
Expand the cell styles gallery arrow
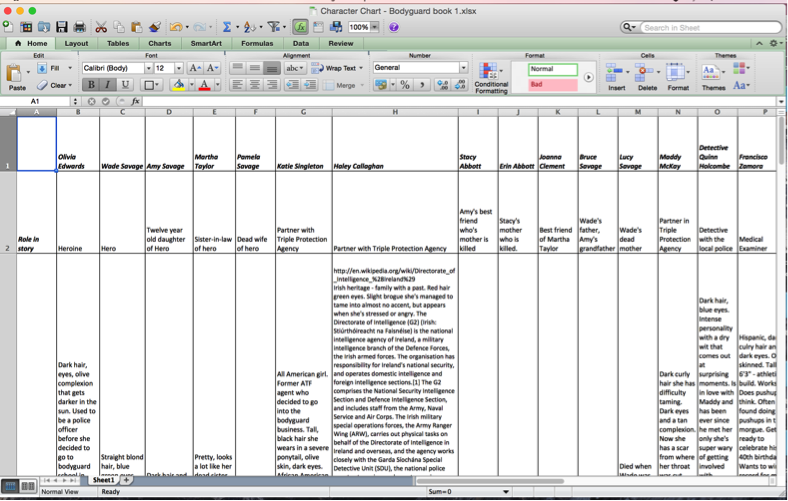pos(588,77)
